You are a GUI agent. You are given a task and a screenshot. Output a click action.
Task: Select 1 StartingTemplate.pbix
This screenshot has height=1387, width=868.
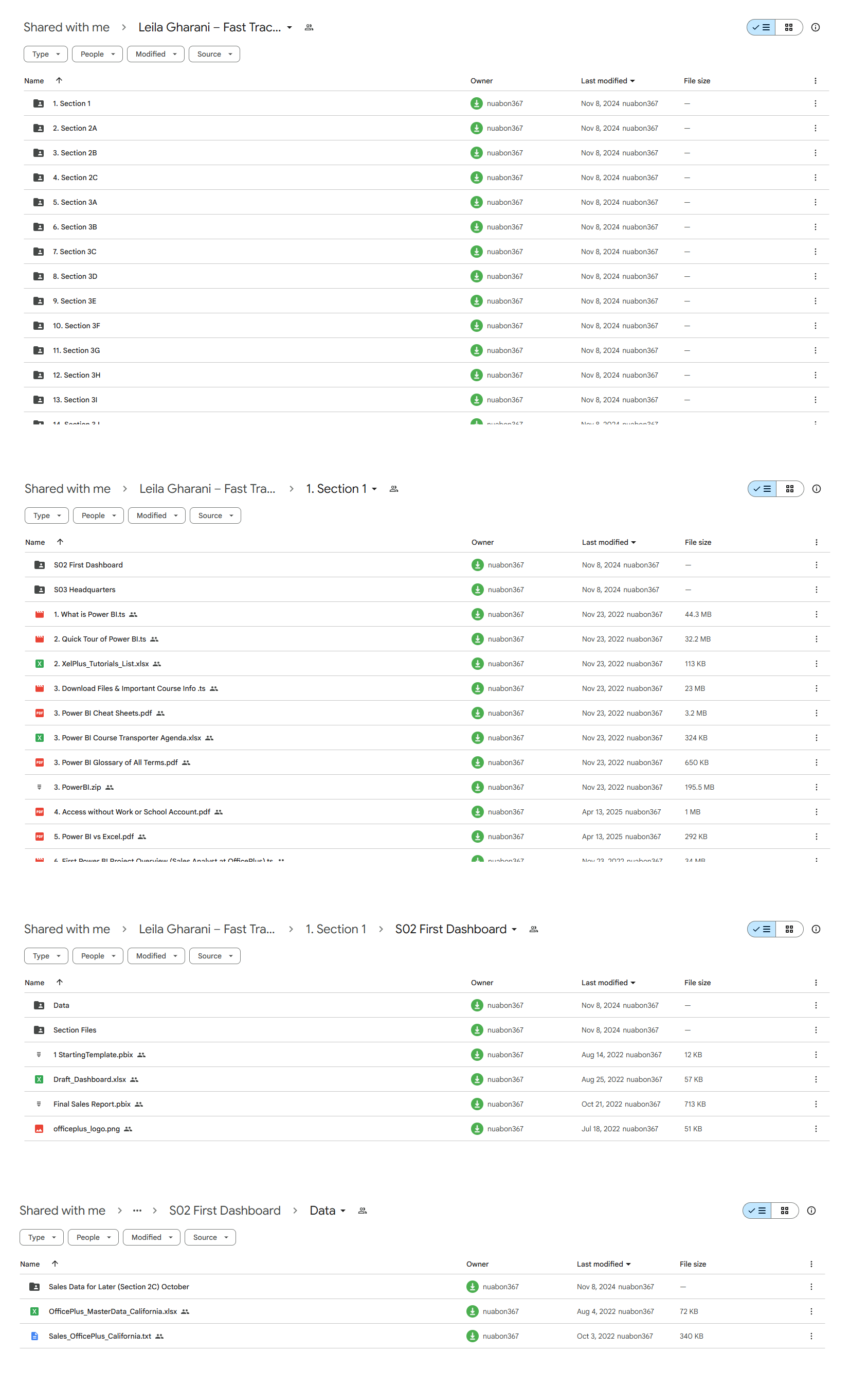click(x=426, y=1055)
